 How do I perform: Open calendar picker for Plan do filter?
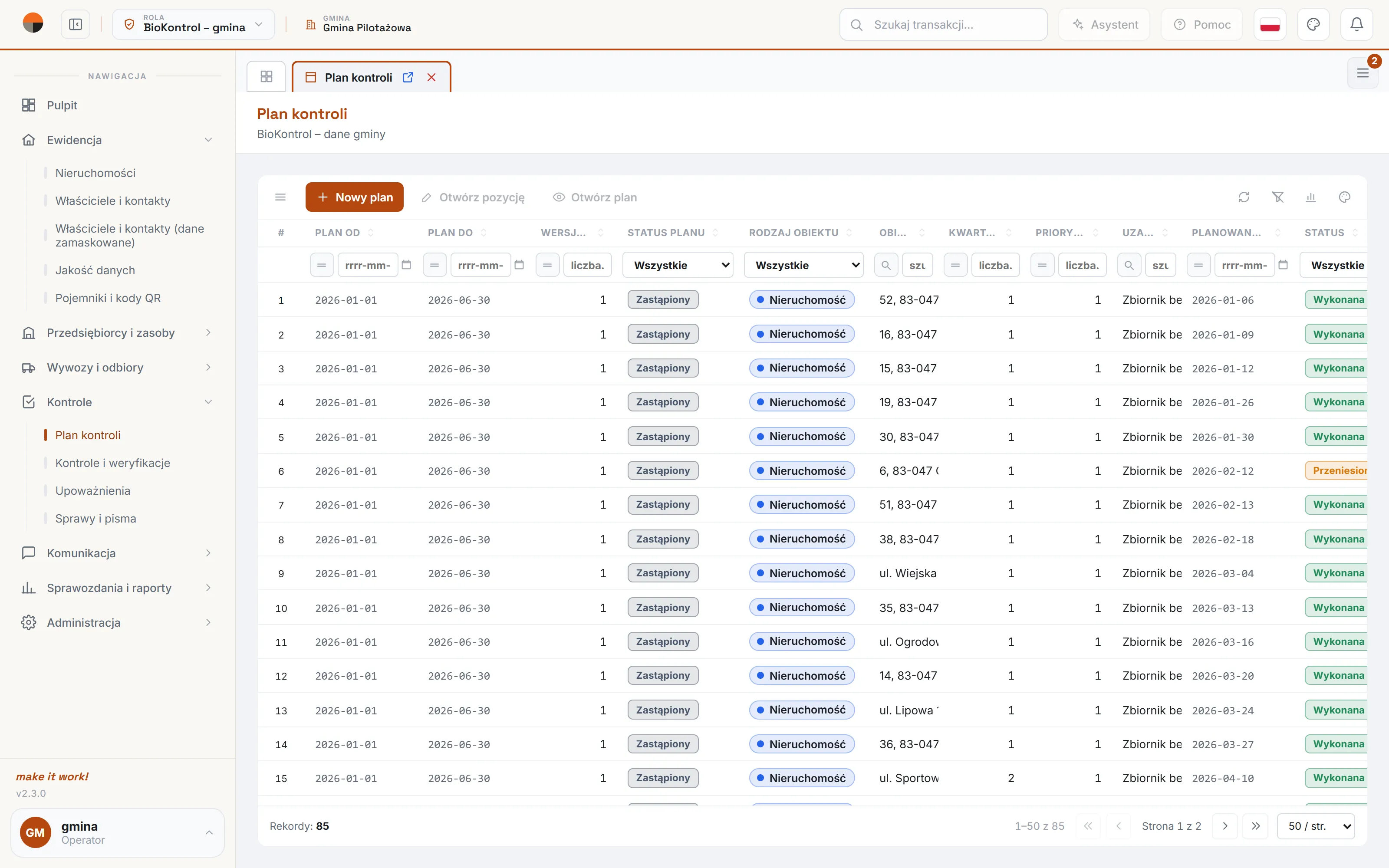pos(520,265)
